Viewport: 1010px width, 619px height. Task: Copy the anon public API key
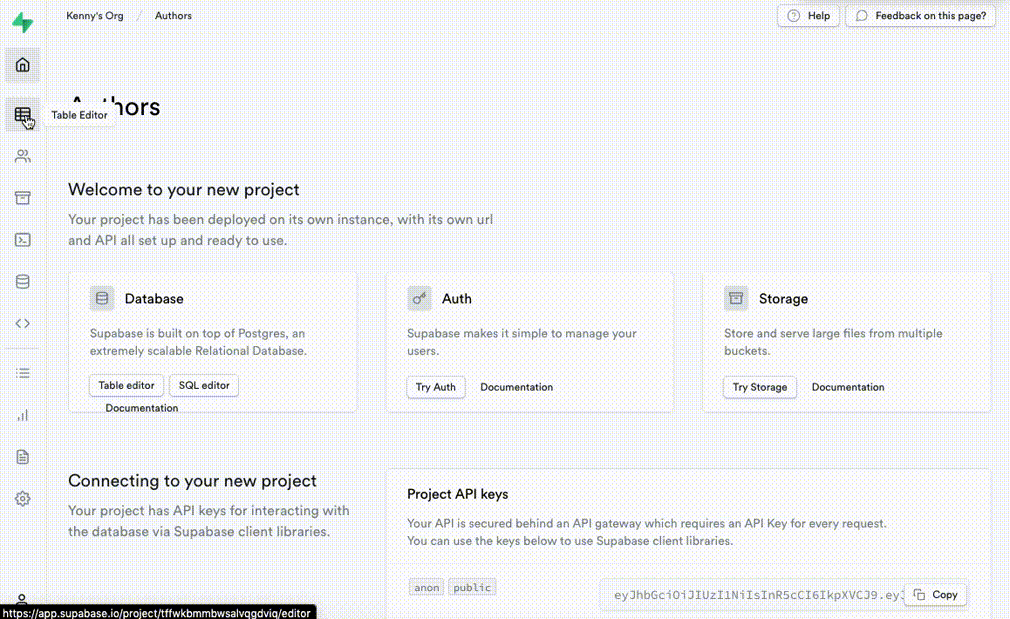tap(936, 595)
